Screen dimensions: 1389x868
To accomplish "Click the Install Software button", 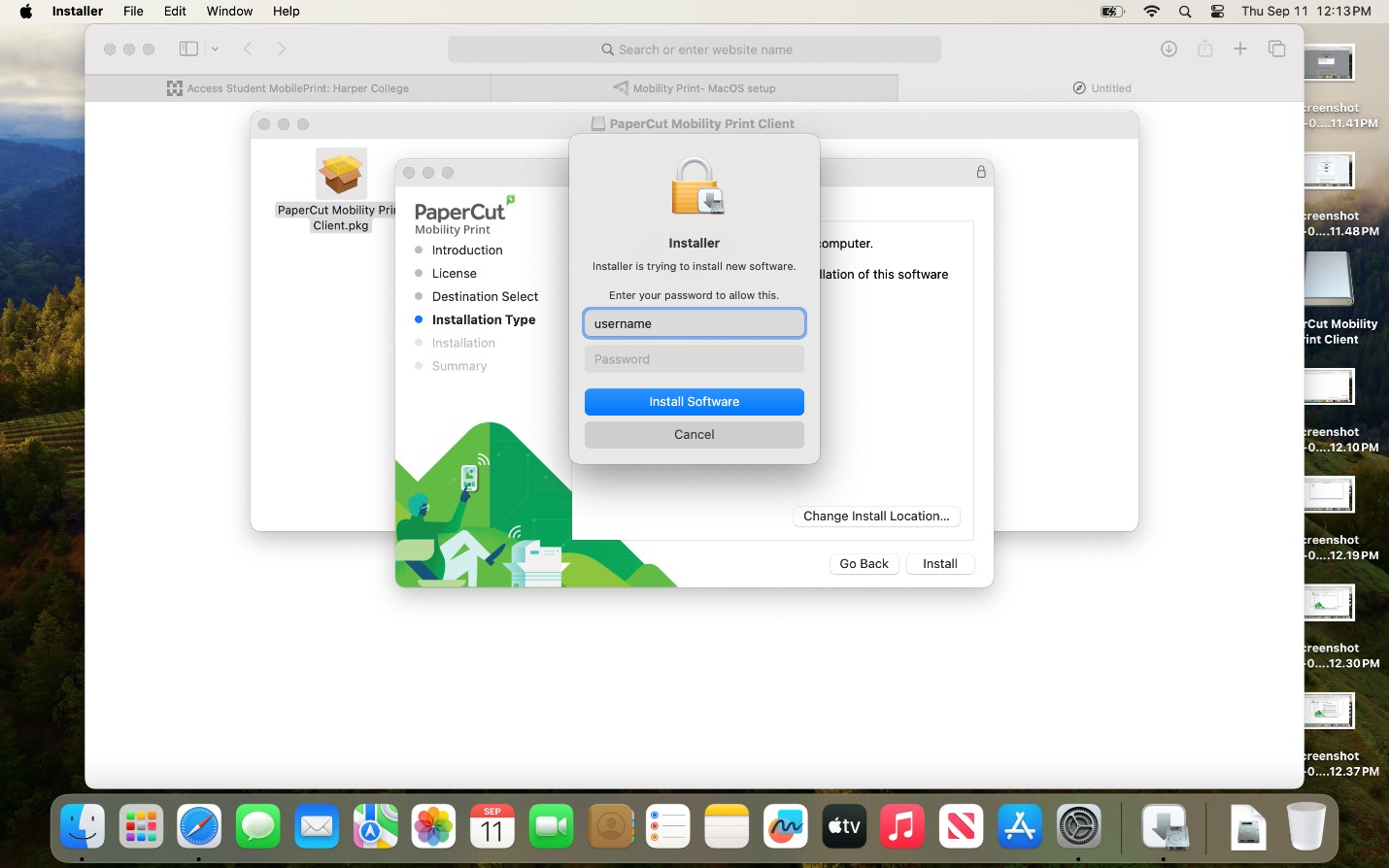I will click(694, 401).
